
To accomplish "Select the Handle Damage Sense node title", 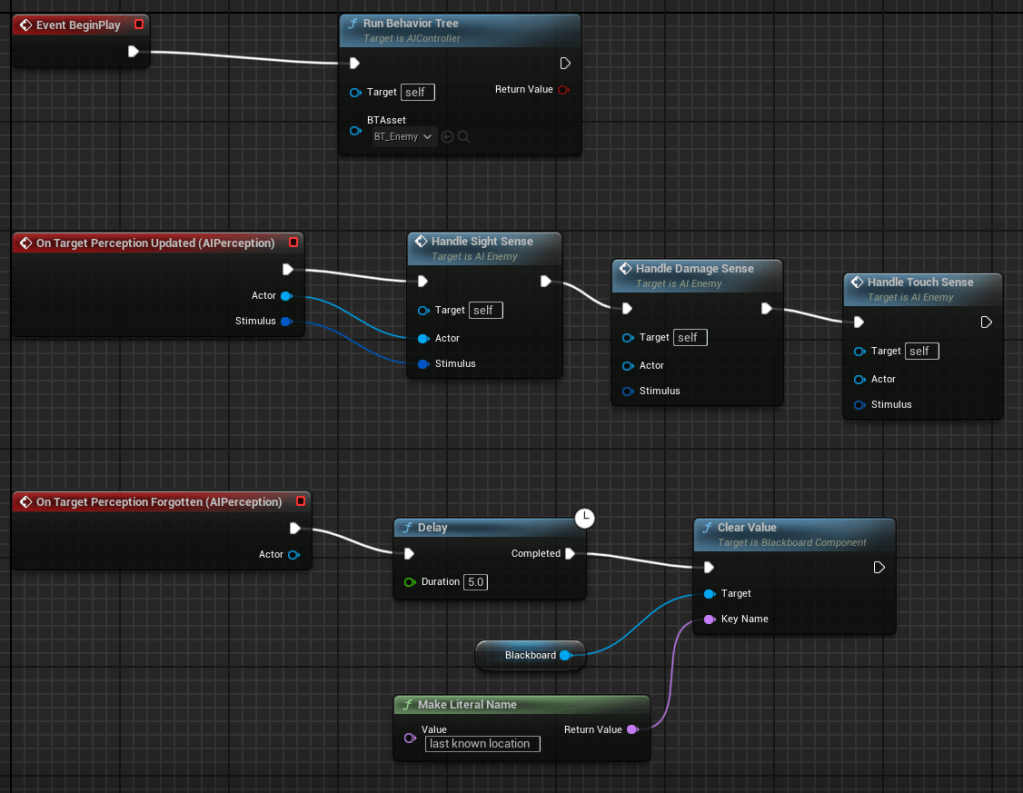I will [694, 268].
